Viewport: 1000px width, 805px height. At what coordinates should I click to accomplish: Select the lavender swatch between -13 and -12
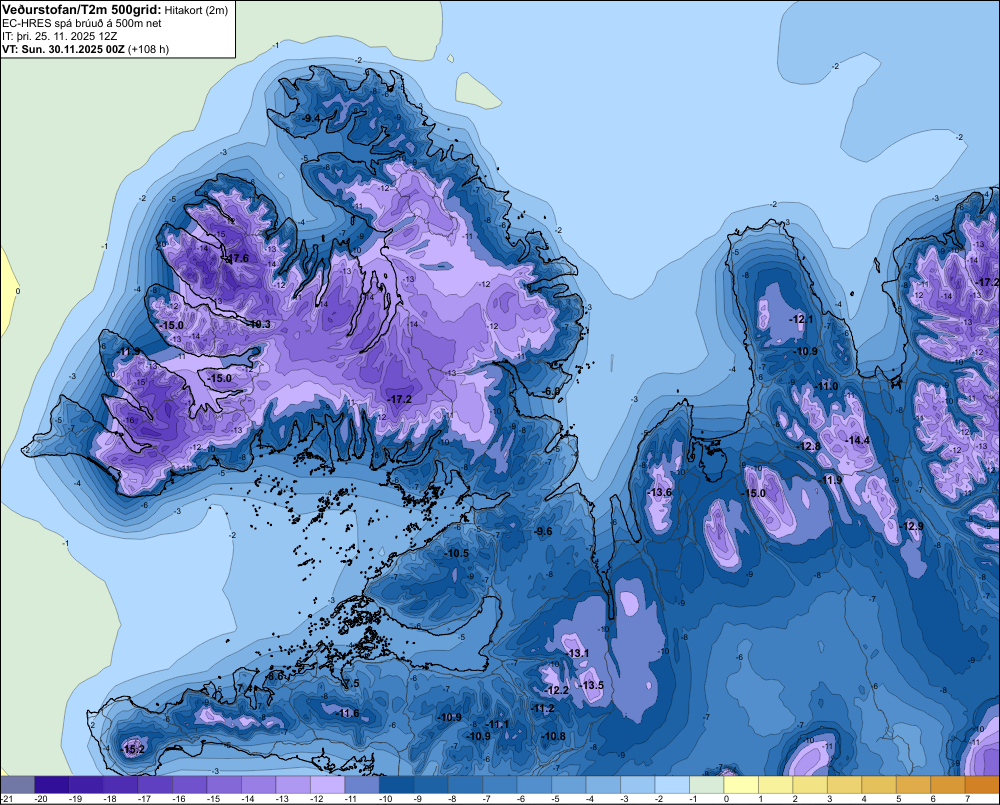pyautogui.click(x=293, y=785)
